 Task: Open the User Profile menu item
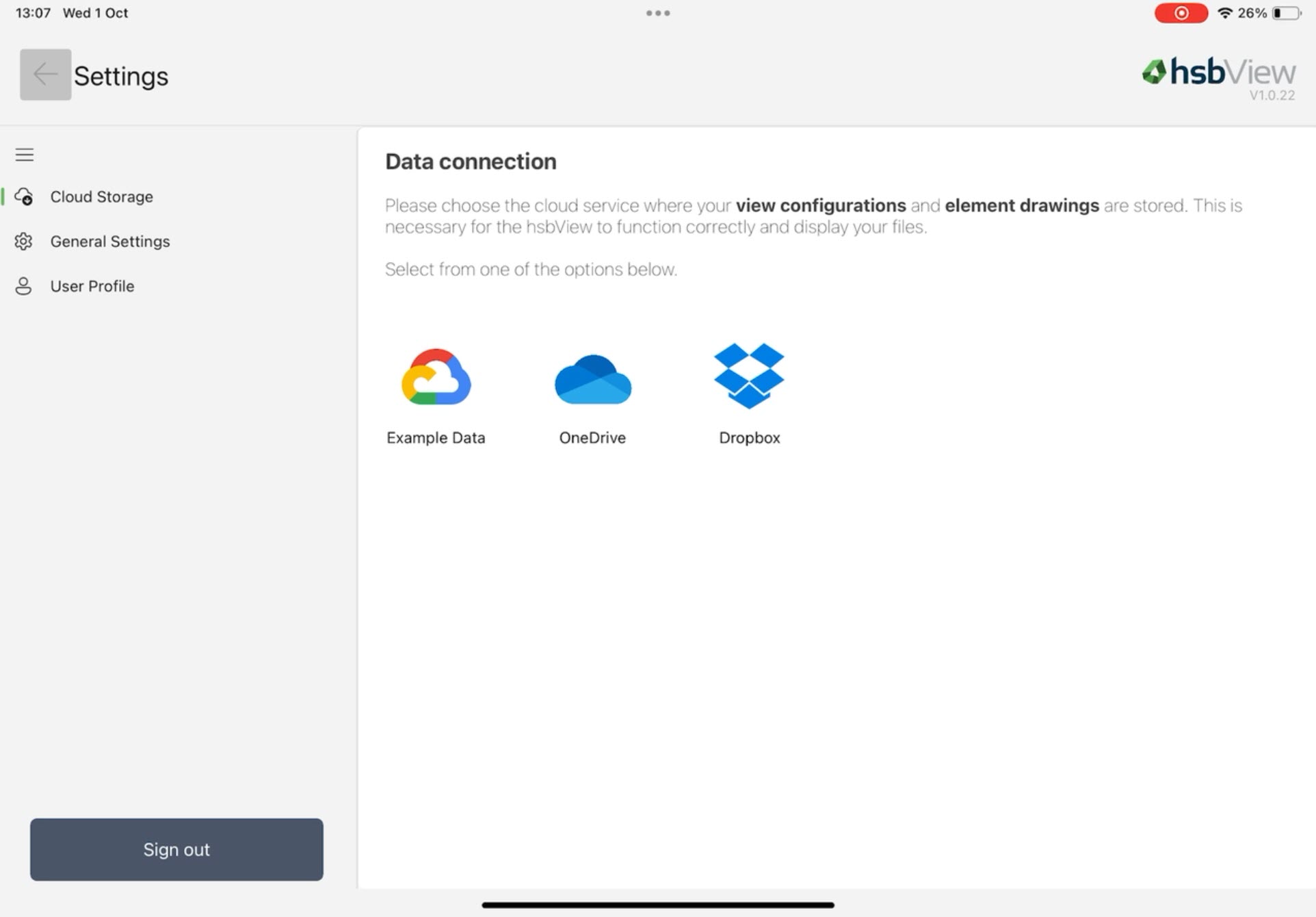[x=92, y=286]
